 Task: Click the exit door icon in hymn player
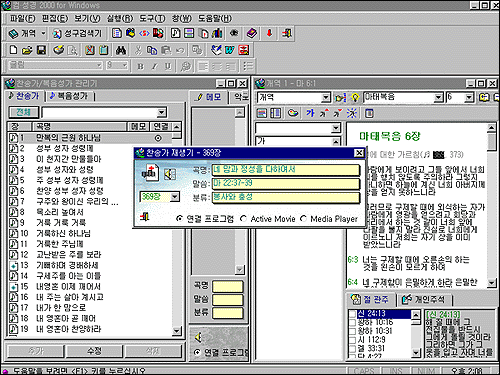pos(145,217)
